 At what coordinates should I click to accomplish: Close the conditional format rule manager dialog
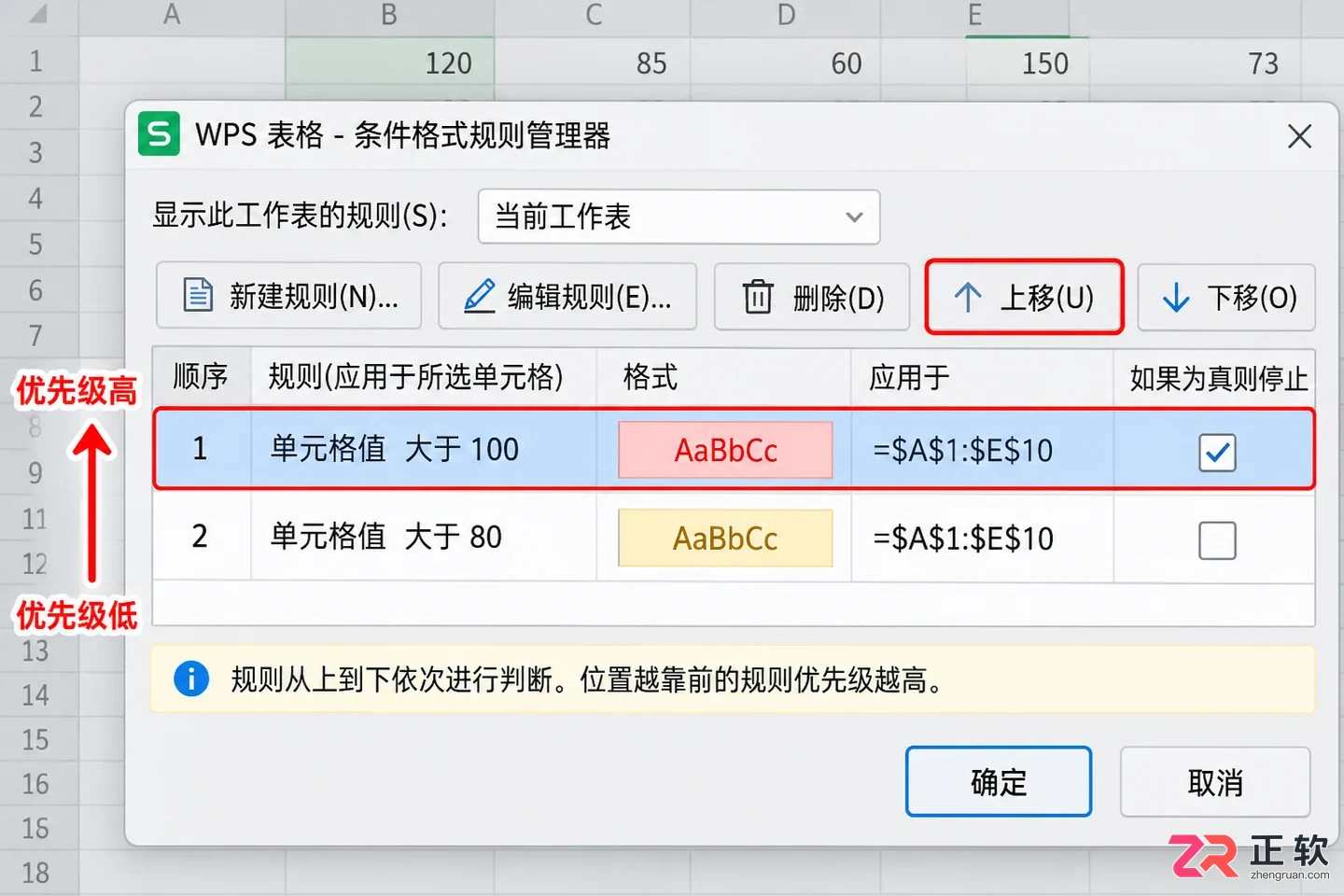[1299, 136]
